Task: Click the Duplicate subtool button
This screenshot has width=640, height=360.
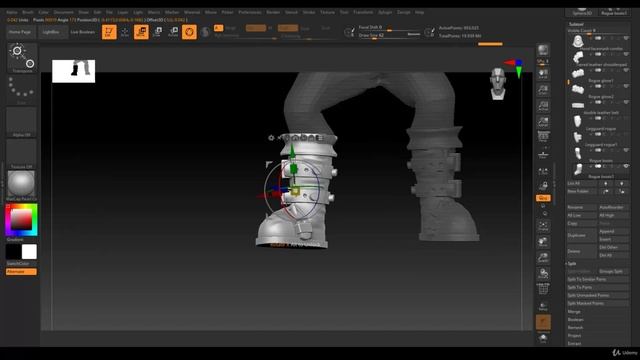Action: tap(582, 236)
